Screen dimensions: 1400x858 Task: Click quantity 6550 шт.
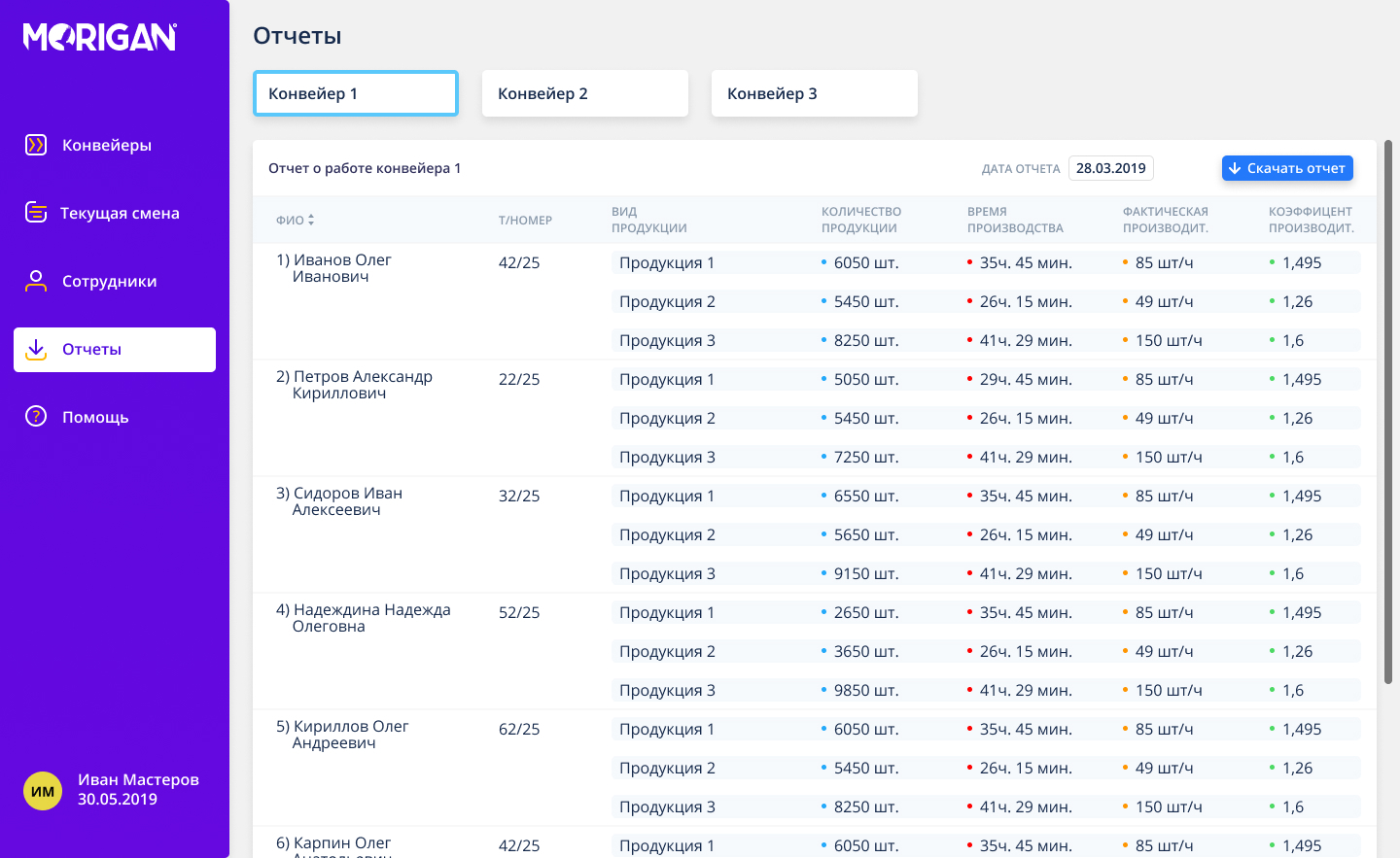click(x=866, y=496)
